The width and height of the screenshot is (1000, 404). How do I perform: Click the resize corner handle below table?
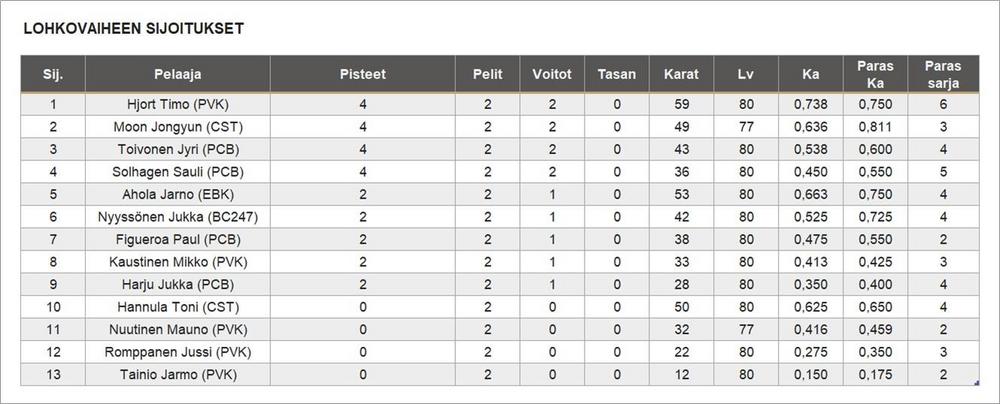click(x=975, y=382)
